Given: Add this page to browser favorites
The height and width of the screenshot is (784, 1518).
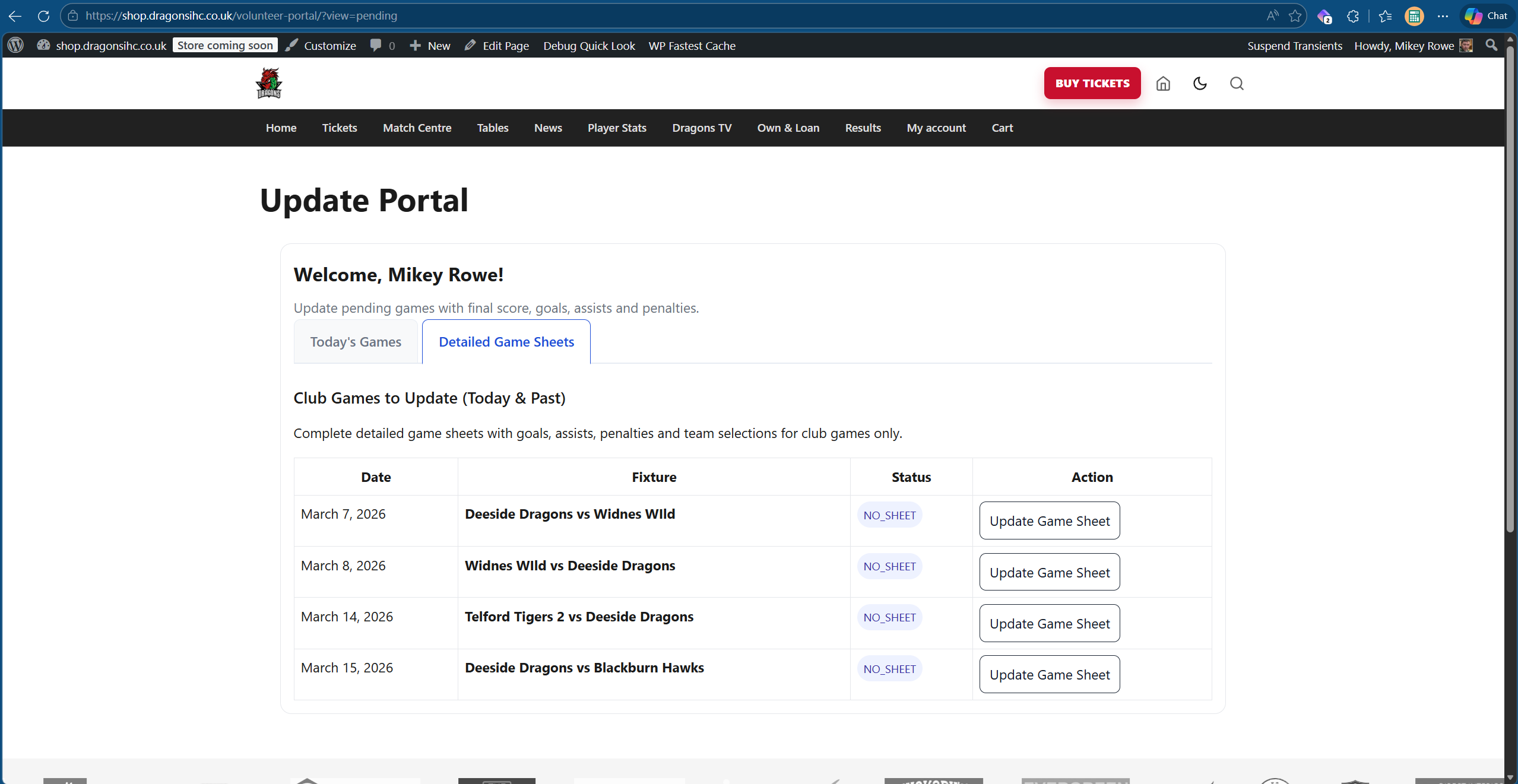Looking at the screenshot, I should pyautogui.click(x=1295, y=16).
